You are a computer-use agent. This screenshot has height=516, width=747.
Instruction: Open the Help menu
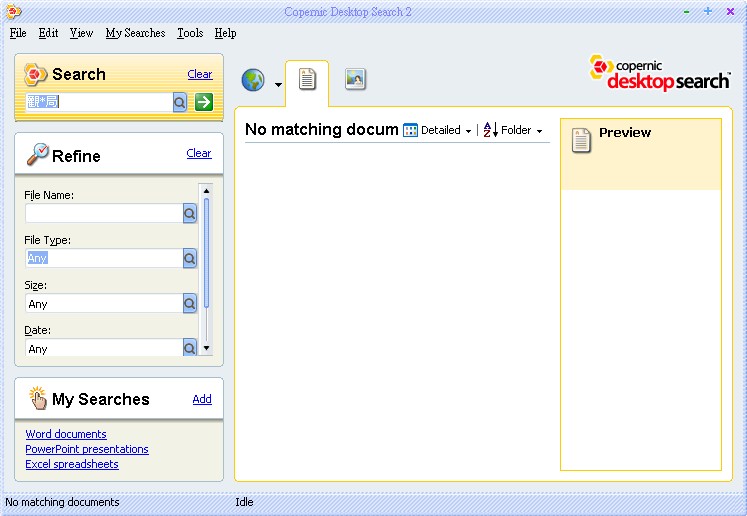pos(225,33)
